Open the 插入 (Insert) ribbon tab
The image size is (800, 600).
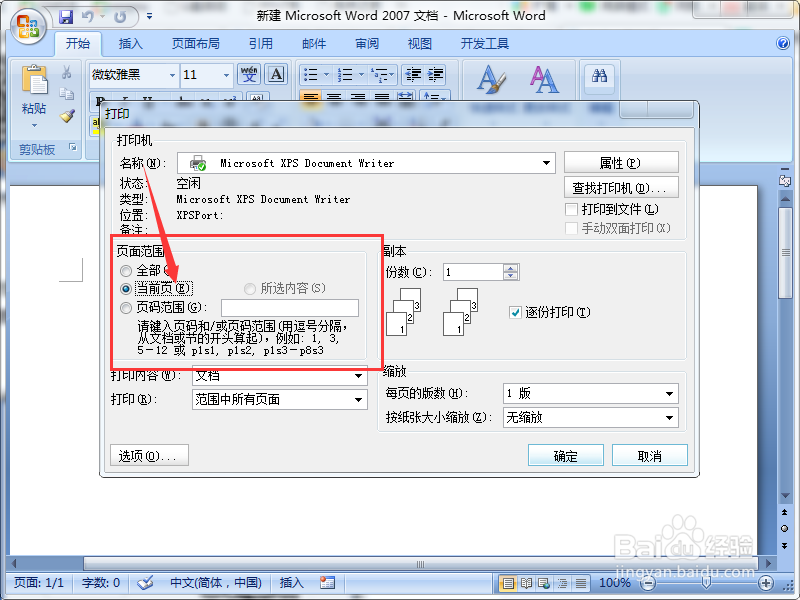[x=131, y=43]
